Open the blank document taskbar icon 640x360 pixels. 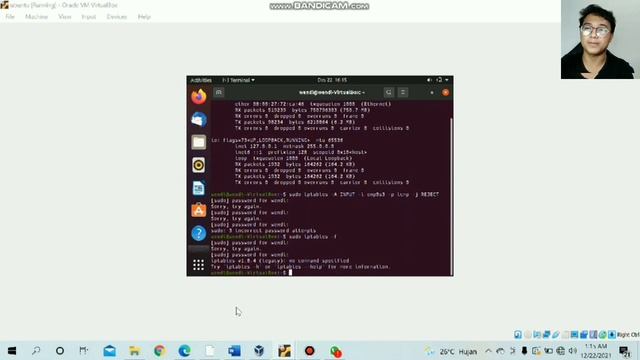tap(210, 351)
